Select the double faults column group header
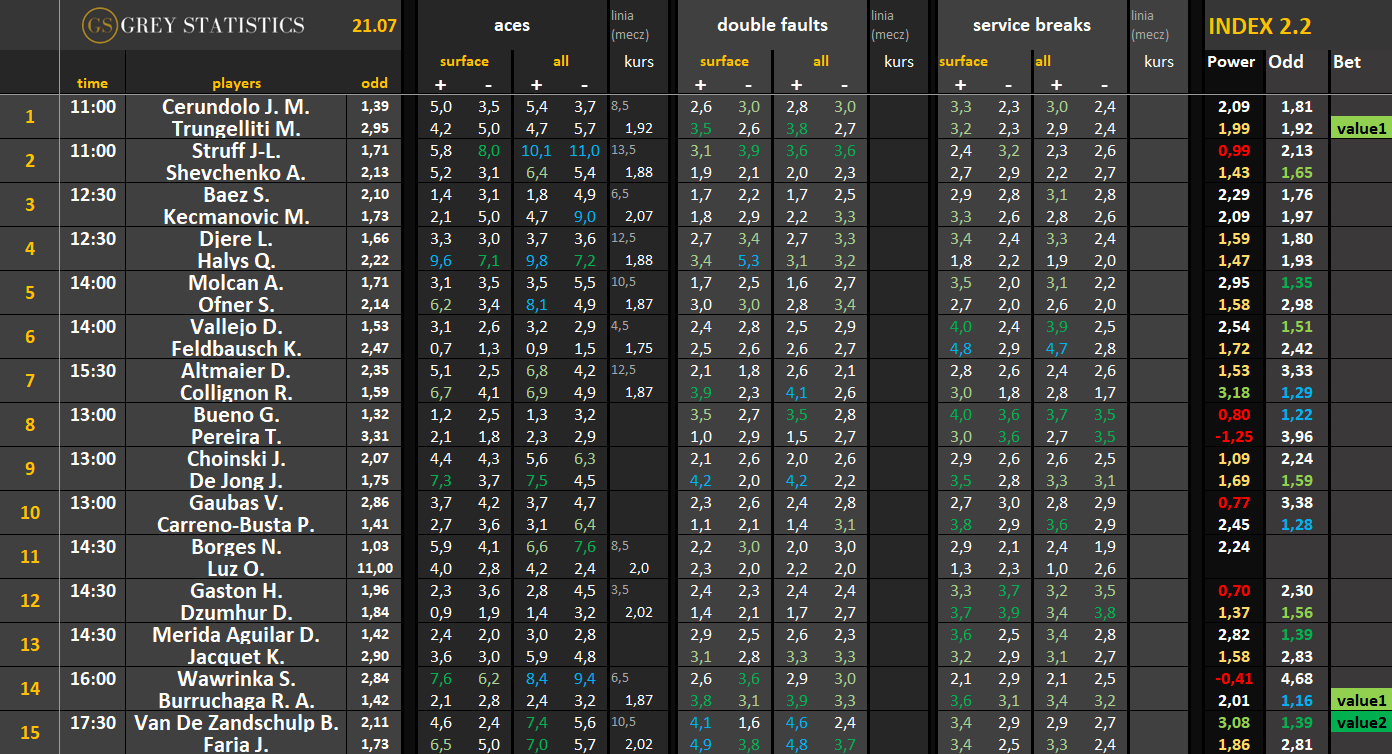 point(773,25)
